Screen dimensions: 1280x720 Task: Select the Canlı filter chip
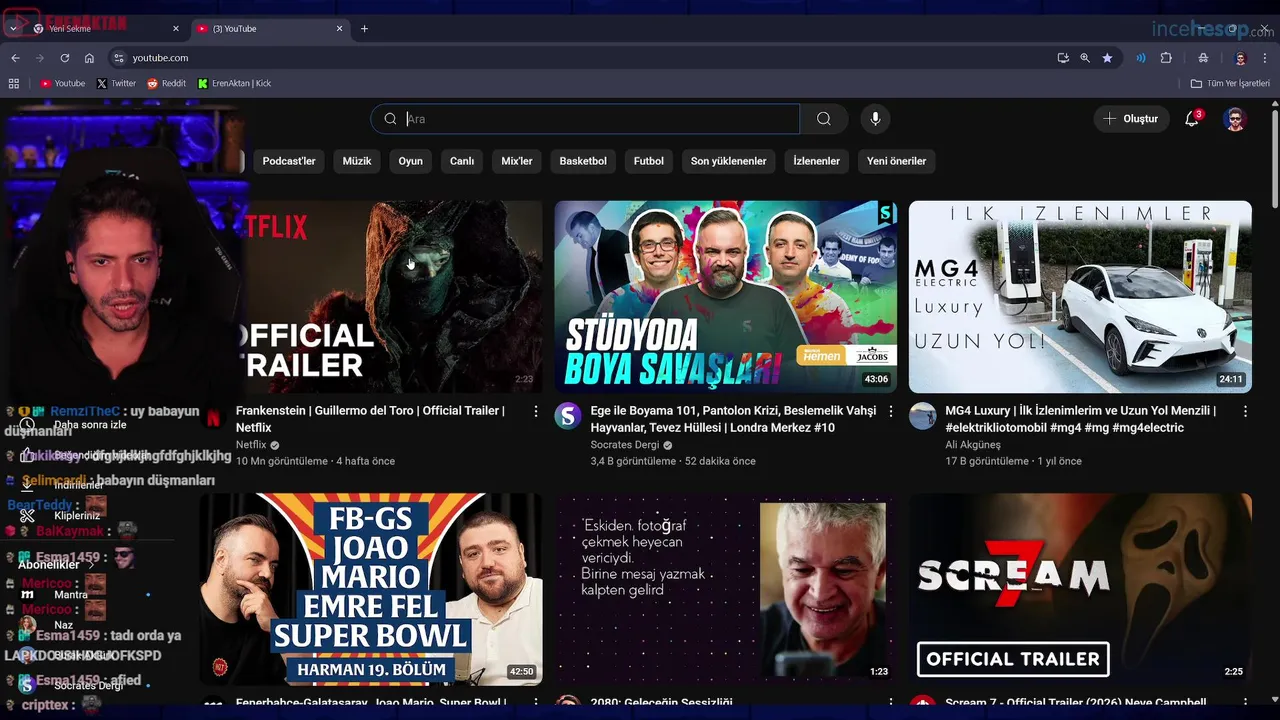pos(462,161)
